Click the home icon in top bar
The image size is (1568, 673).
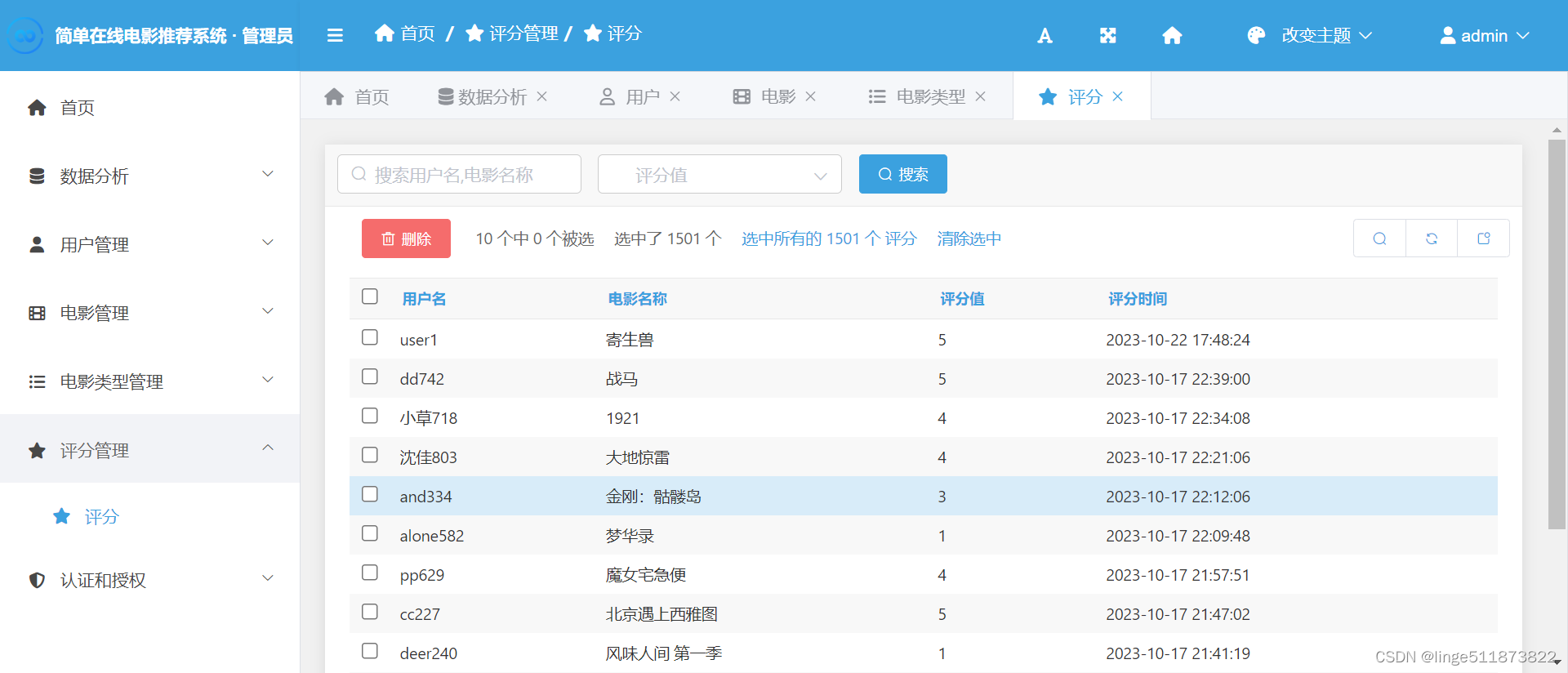pos(1172,36)
